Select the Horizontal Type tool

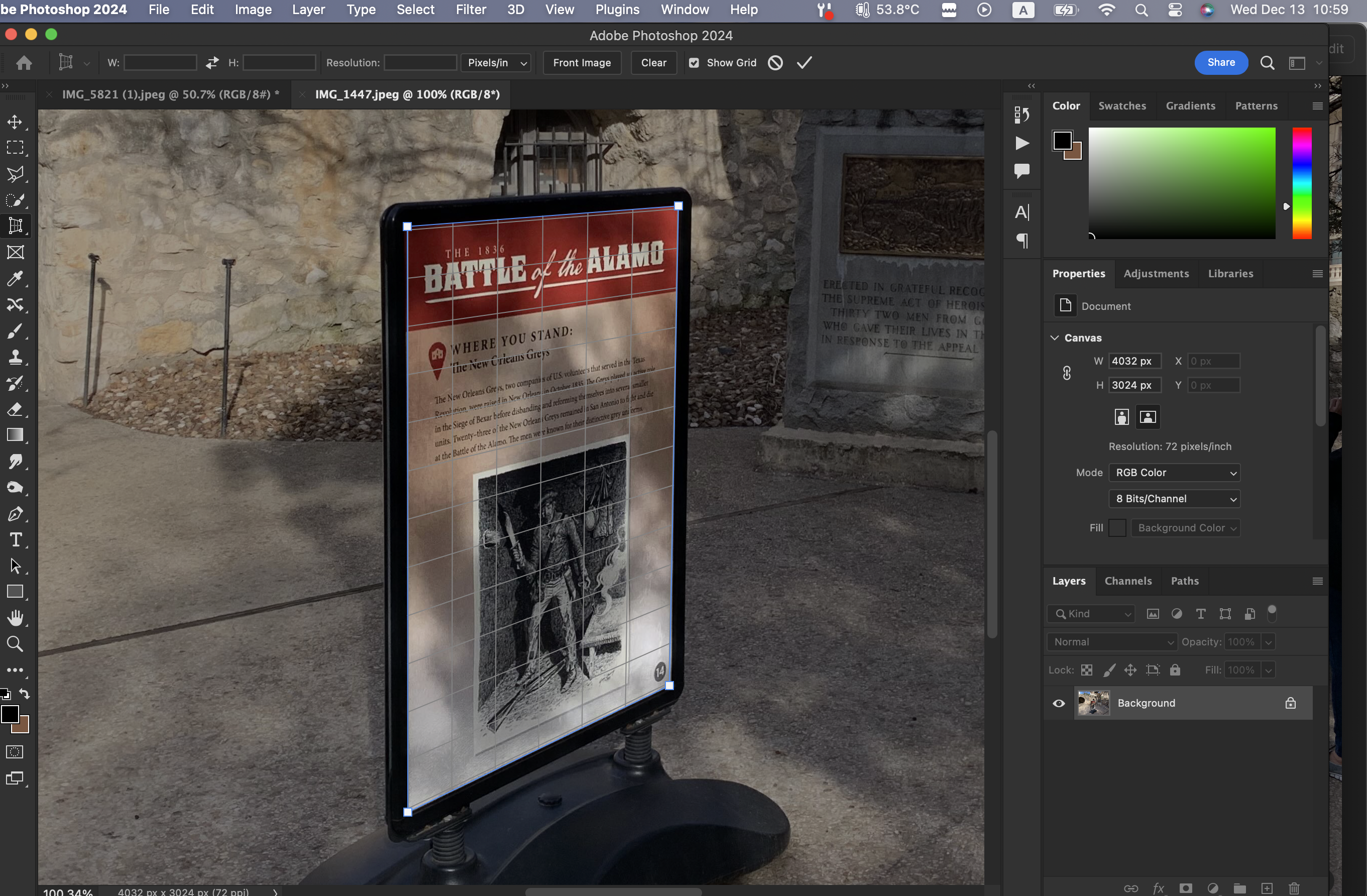[15, 540]
